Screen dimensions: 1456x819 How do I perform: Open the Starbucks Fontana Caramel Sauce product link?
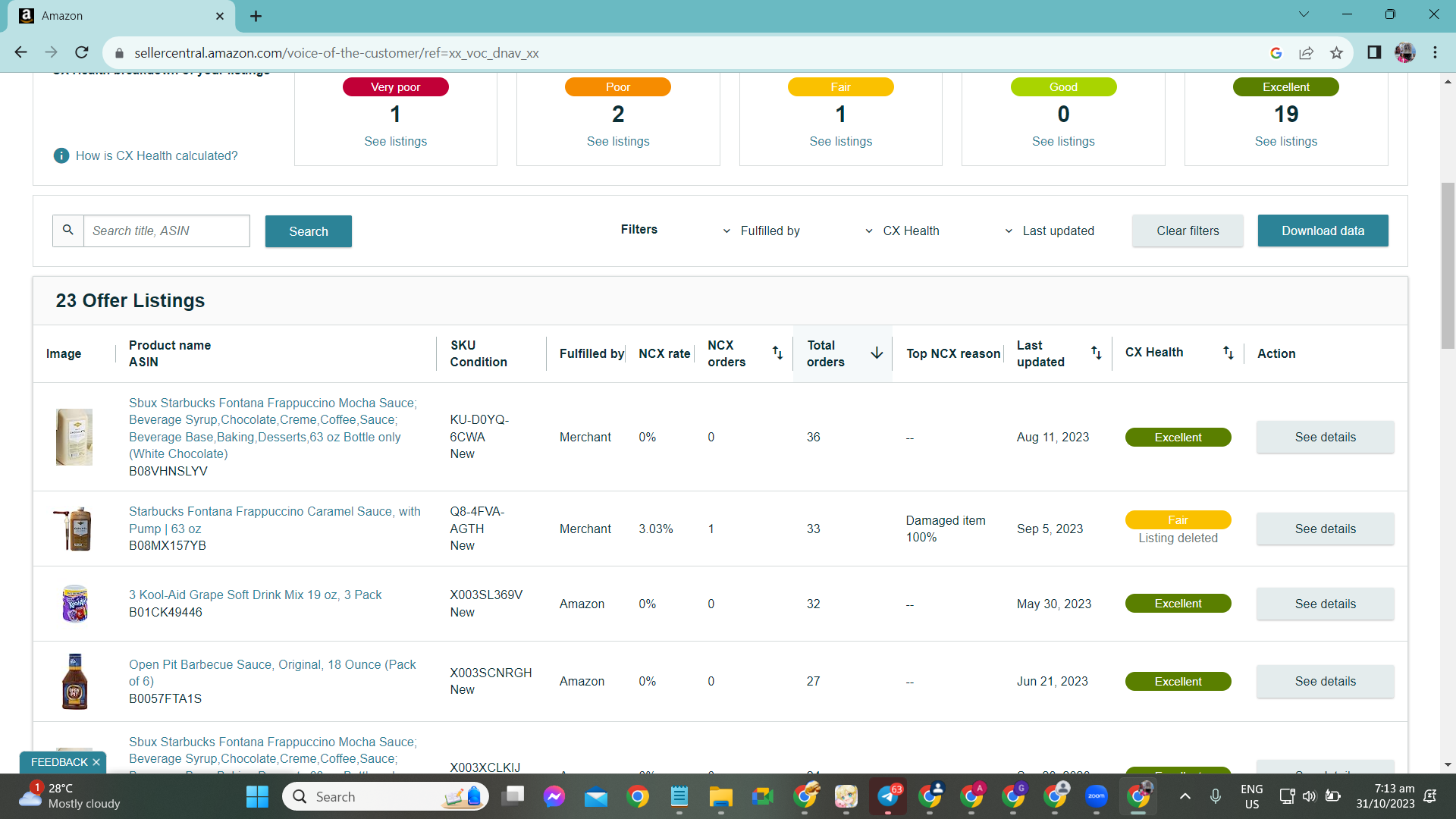[x=275, y=520]
